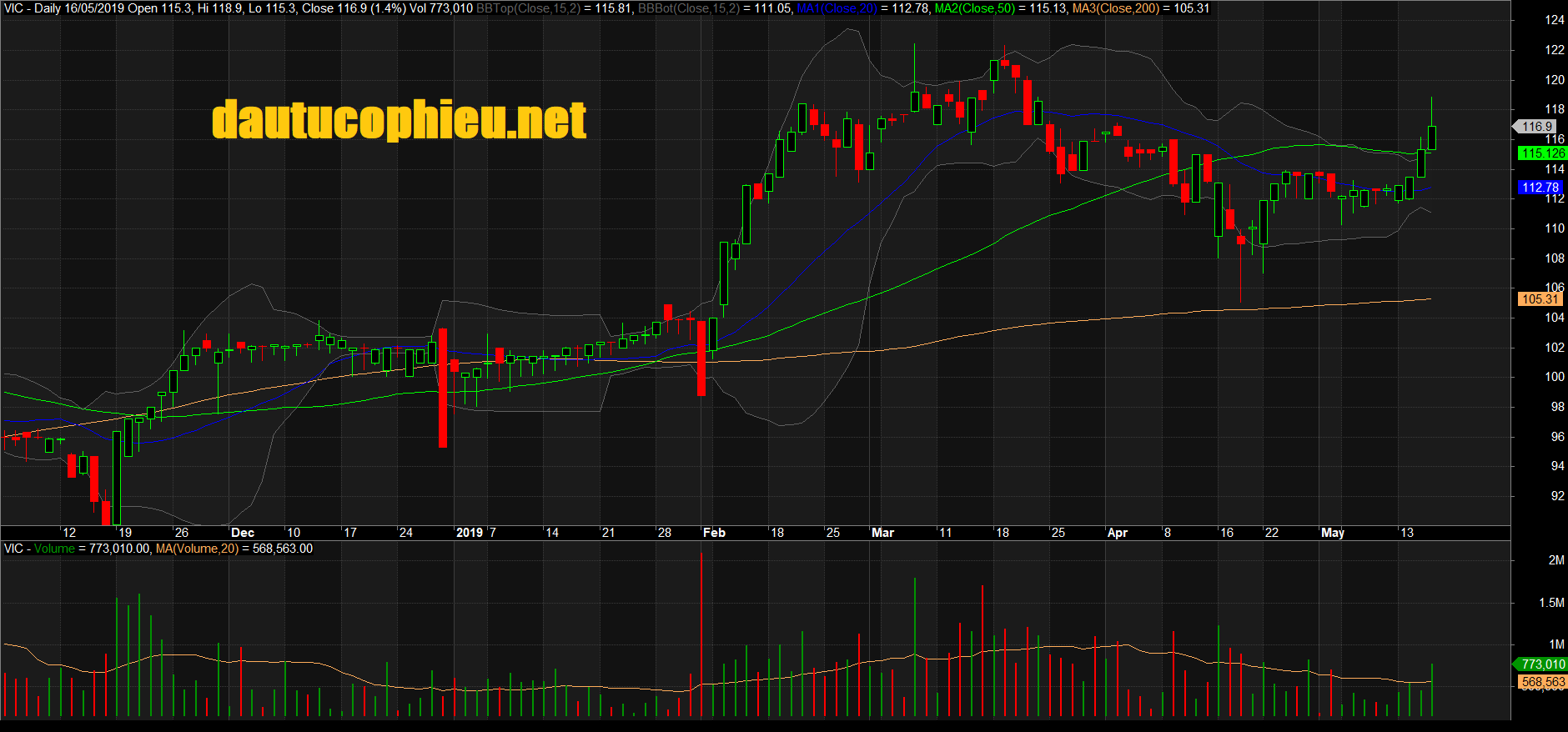Click the May label on date axis
The height and width of the screenshot is (732, 1568).
click(1333, 533)
